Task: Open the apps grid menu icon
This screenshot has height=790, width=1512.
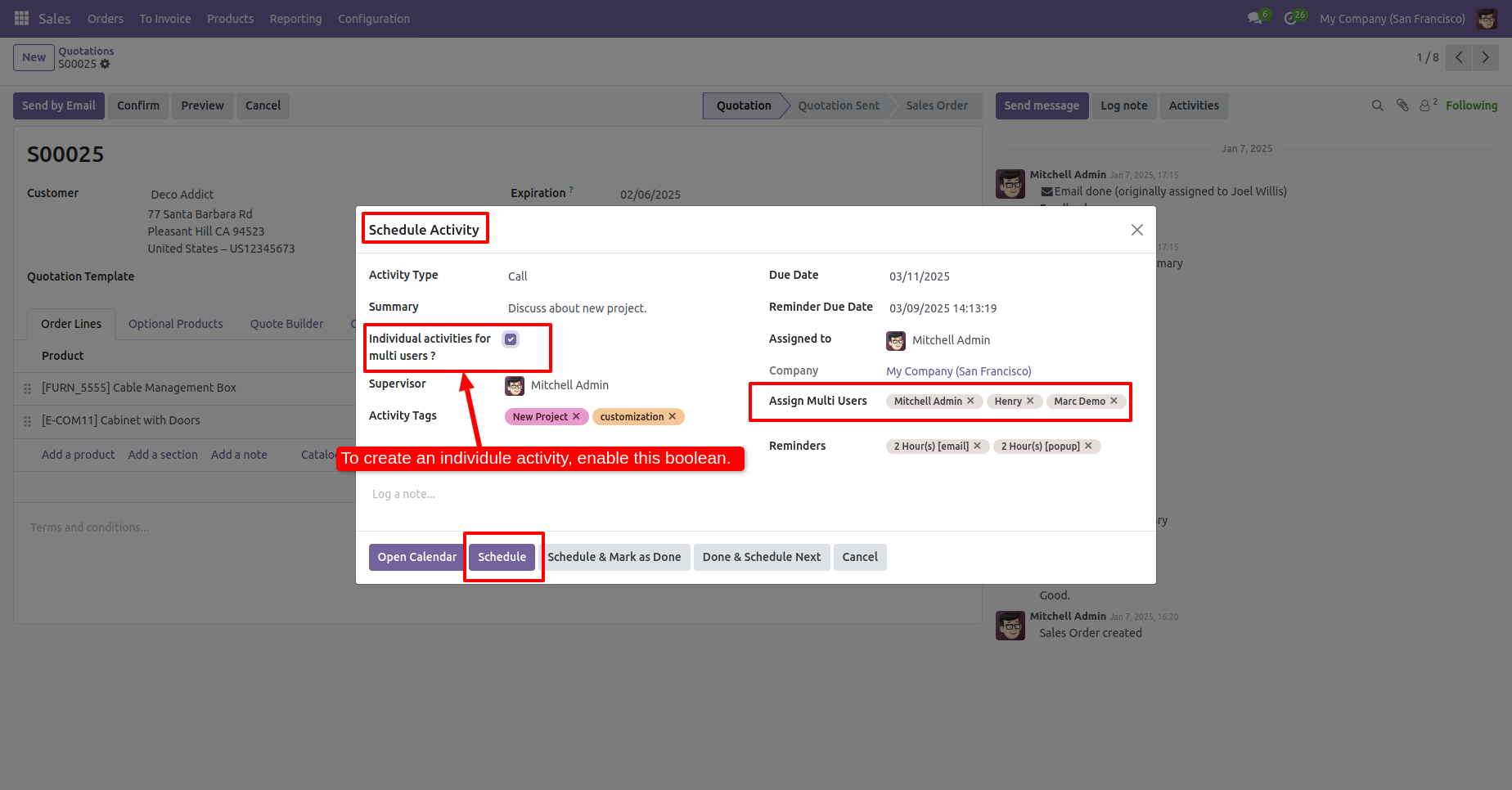Action: pos(22,18)
